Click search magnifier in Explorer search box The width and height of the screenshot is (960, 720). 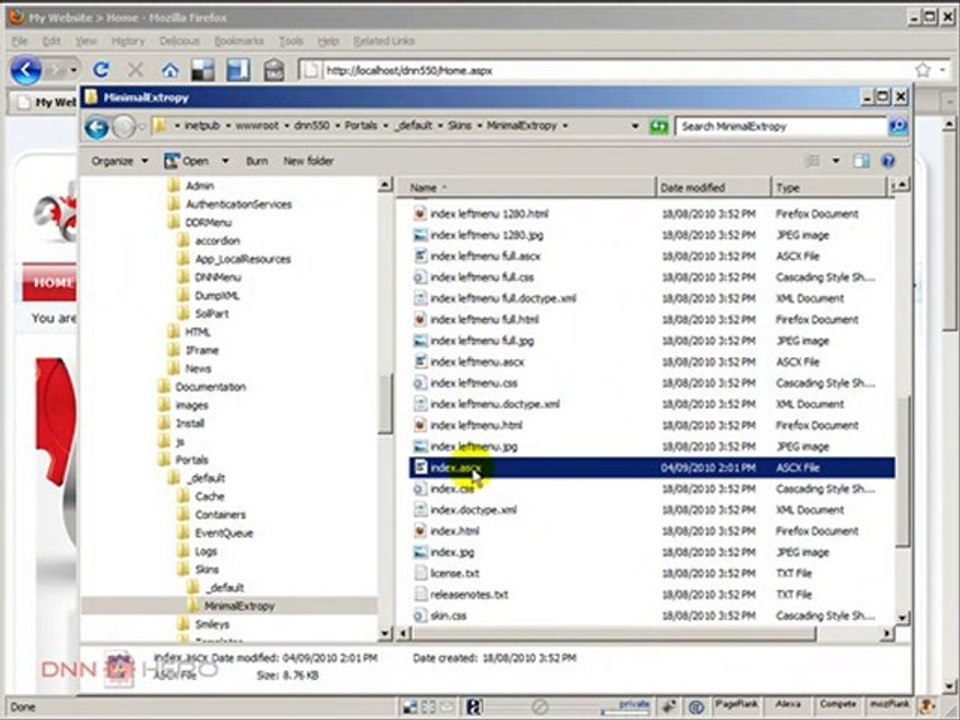(898, 126)
